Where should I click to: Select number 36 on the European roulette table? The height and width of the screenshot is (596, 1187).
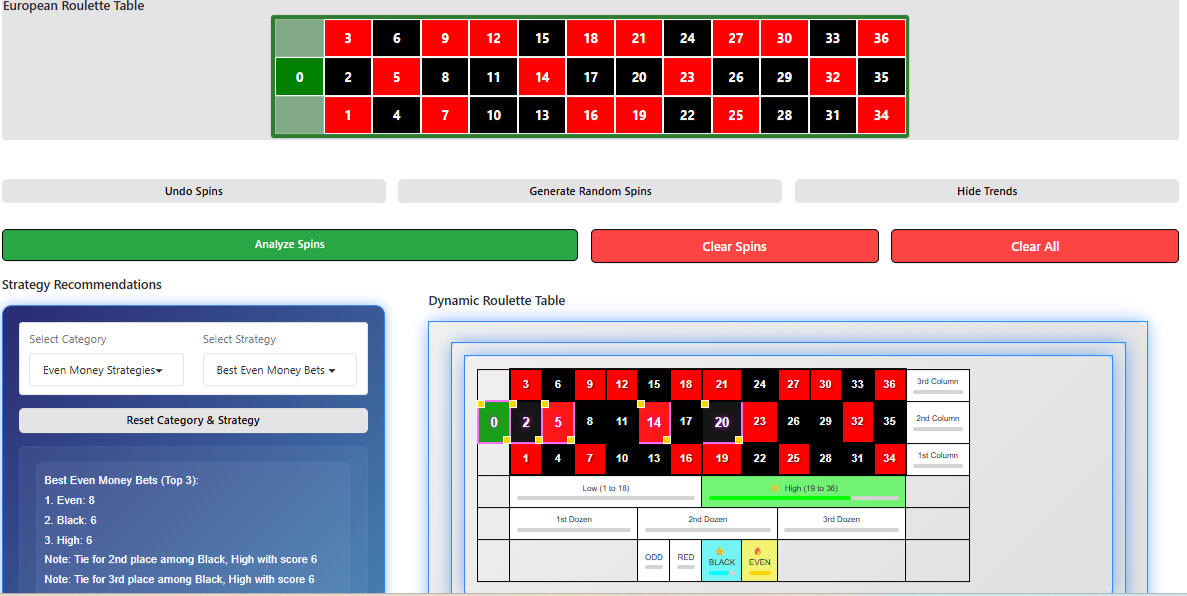881,37
